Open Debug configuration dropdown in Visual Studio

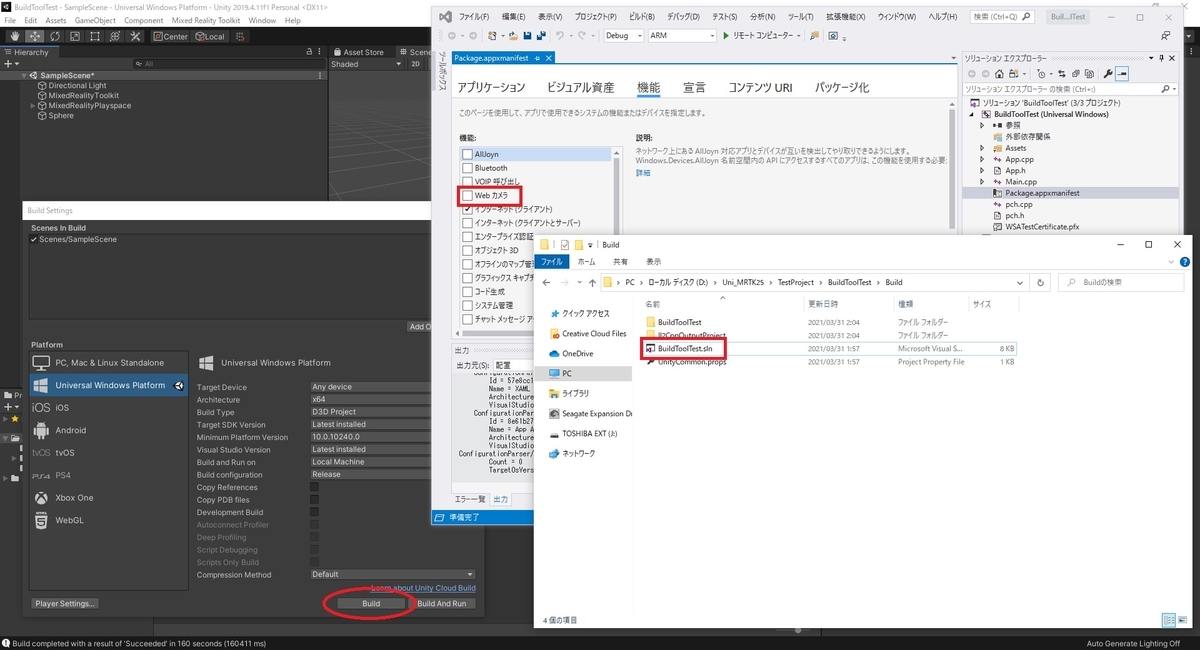pyautogui.click(x=622, y=35)
